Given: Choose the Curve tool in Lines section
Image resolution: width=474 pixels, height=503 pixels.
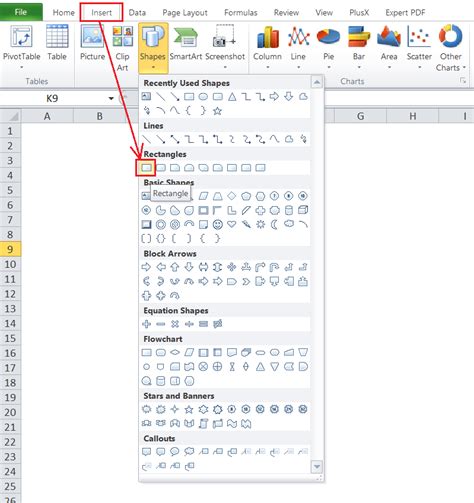Looking at the screenshot, I should [274, 139].
